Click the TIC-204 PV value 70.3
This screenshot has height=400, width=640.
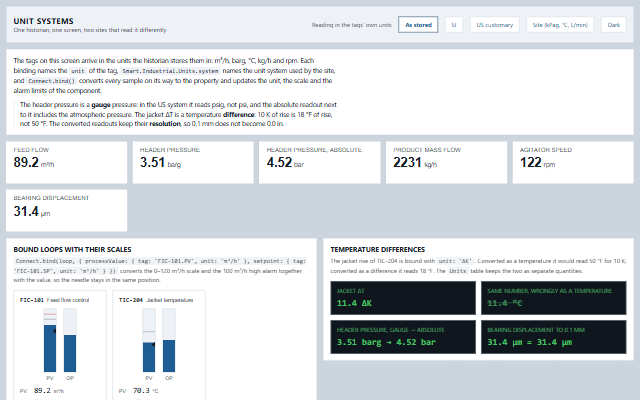(x=141, y=391)
